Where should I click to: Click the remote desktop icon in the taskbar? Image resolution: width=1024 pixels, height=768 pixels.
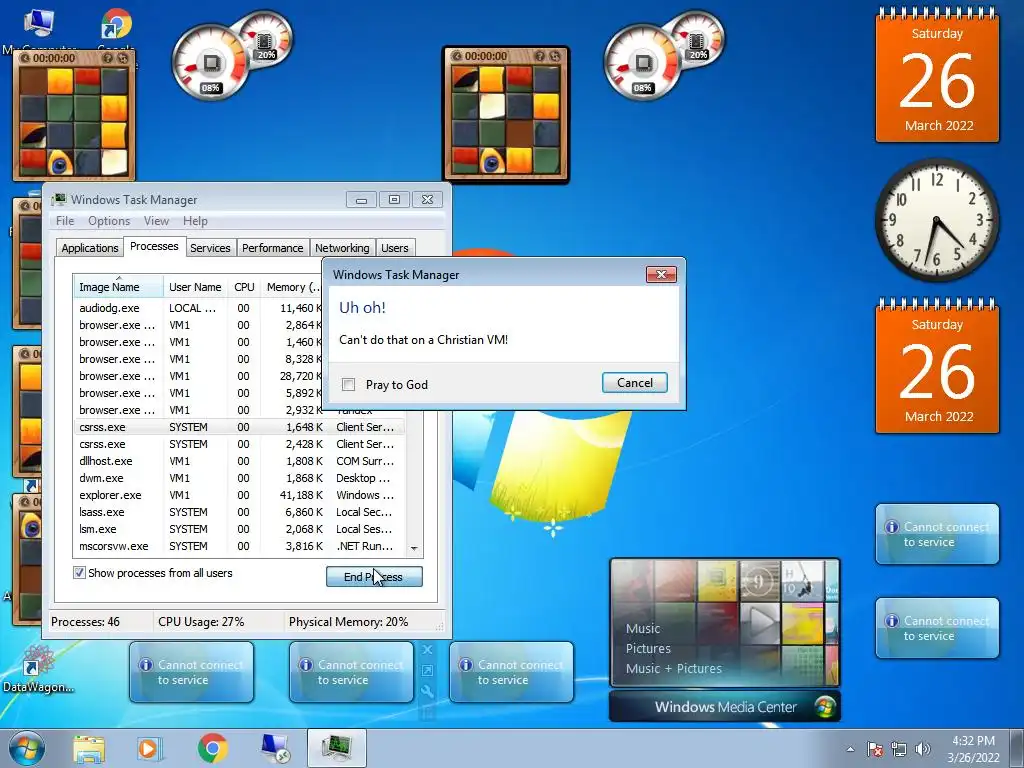coord(274,748)
